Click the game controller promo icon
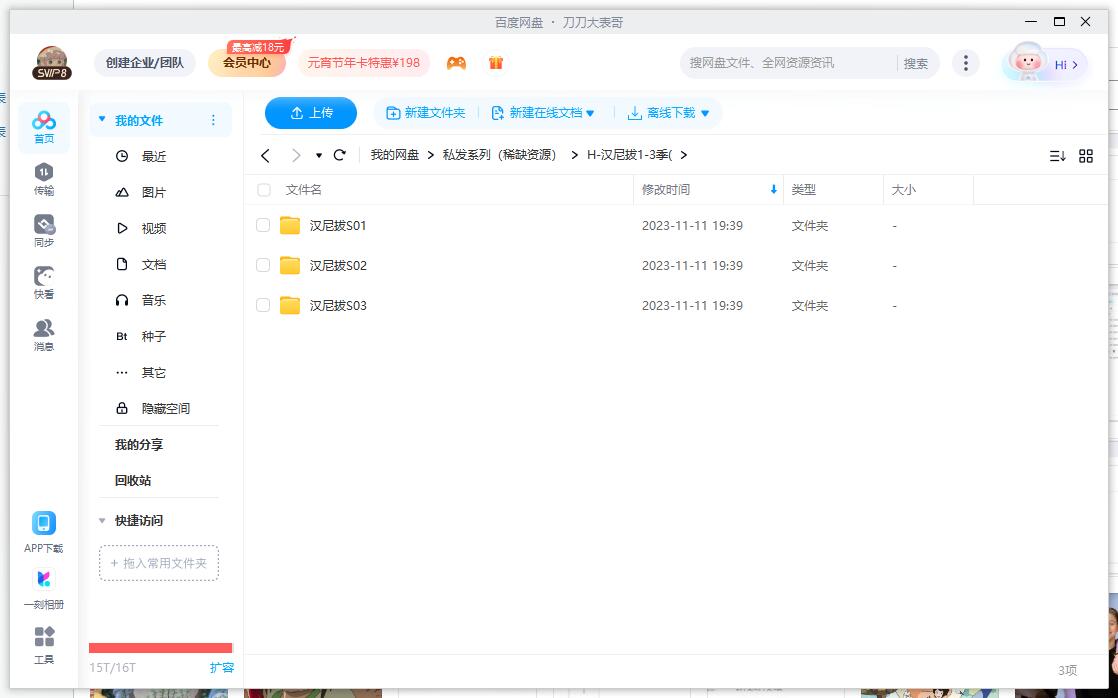This screenshot has width=1118, height=698. point(456,62)
